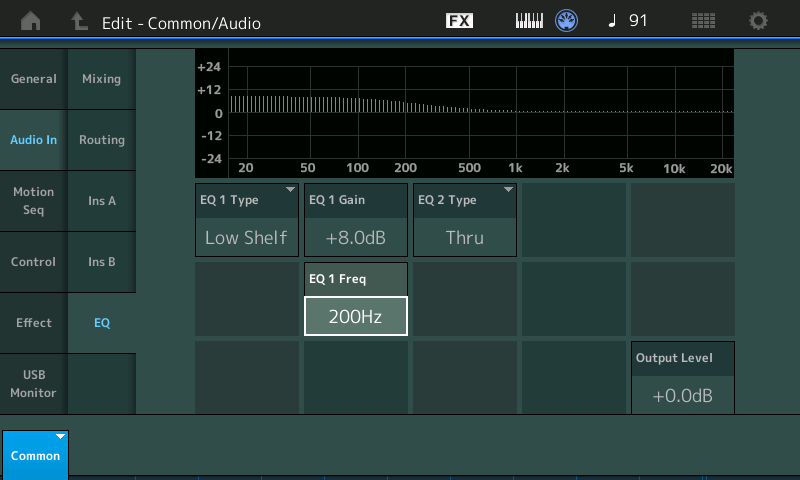Tap the Home icon
800x480 pixels.
pyautogui.click(x=32, y=21)
